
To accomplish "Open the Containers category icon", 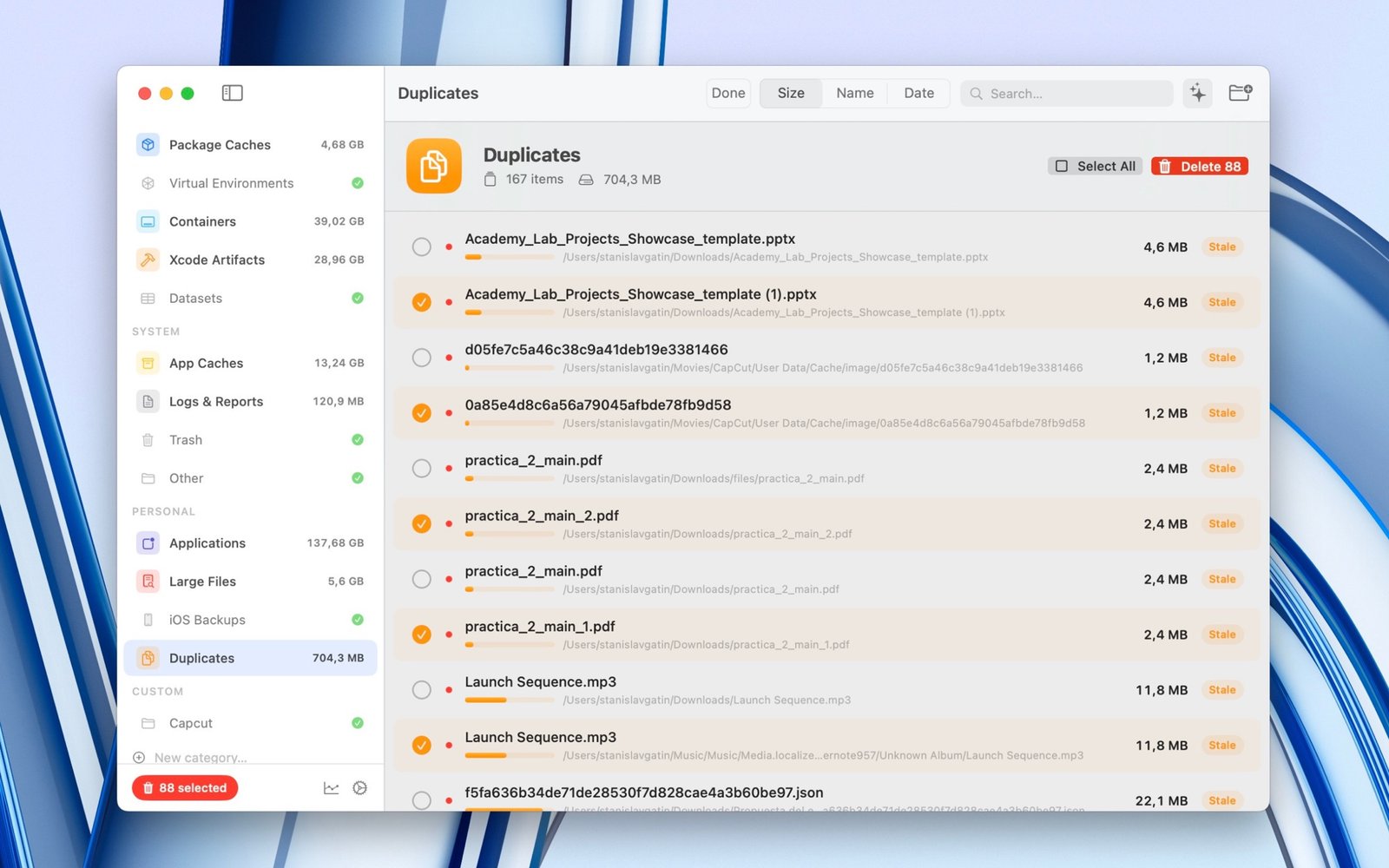I will click(x=148, y=221).
